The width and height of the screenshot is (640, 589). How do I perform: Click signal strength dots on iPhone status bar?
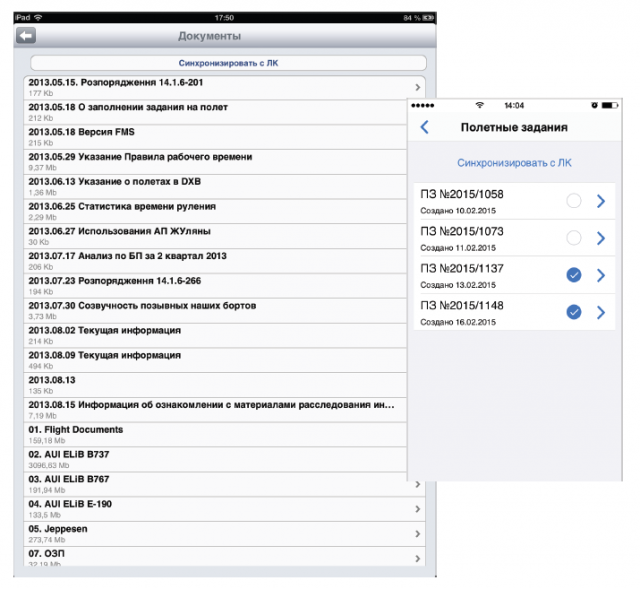(x=422, y=106)
